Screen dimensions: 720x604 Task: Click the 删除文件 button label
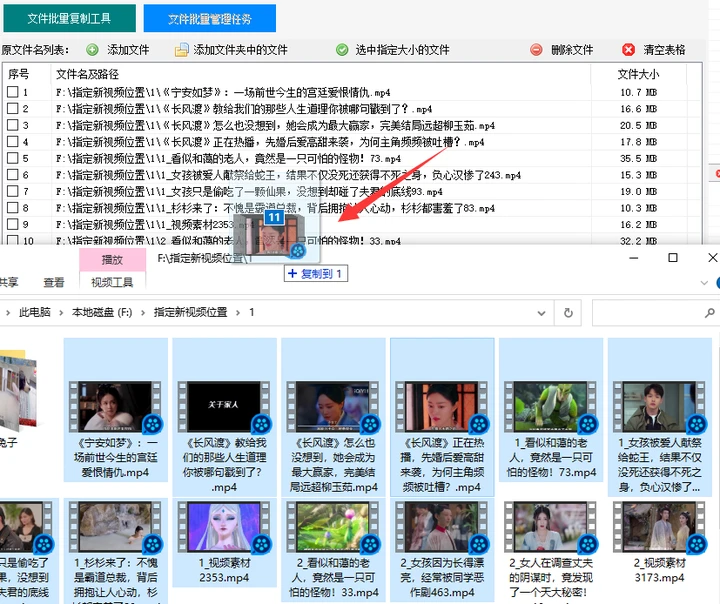[x=572, y=50]
